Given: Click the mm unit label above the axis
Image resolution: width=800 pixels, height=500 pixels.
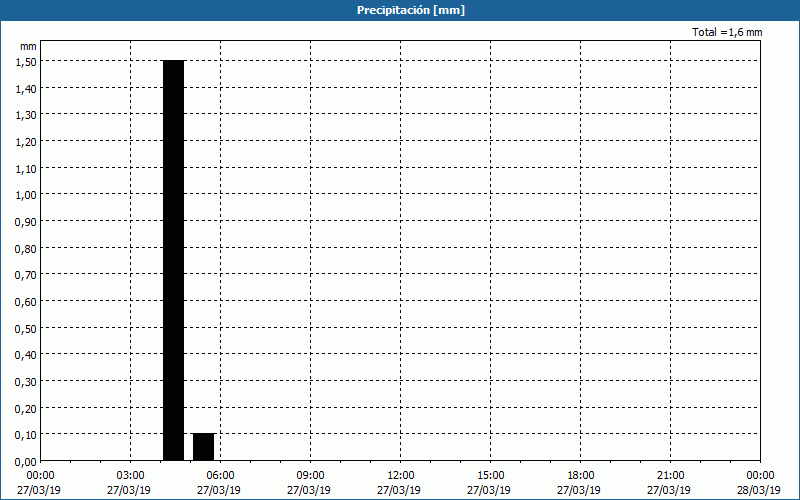Looking at the screenshot, I should click(28, 46).
